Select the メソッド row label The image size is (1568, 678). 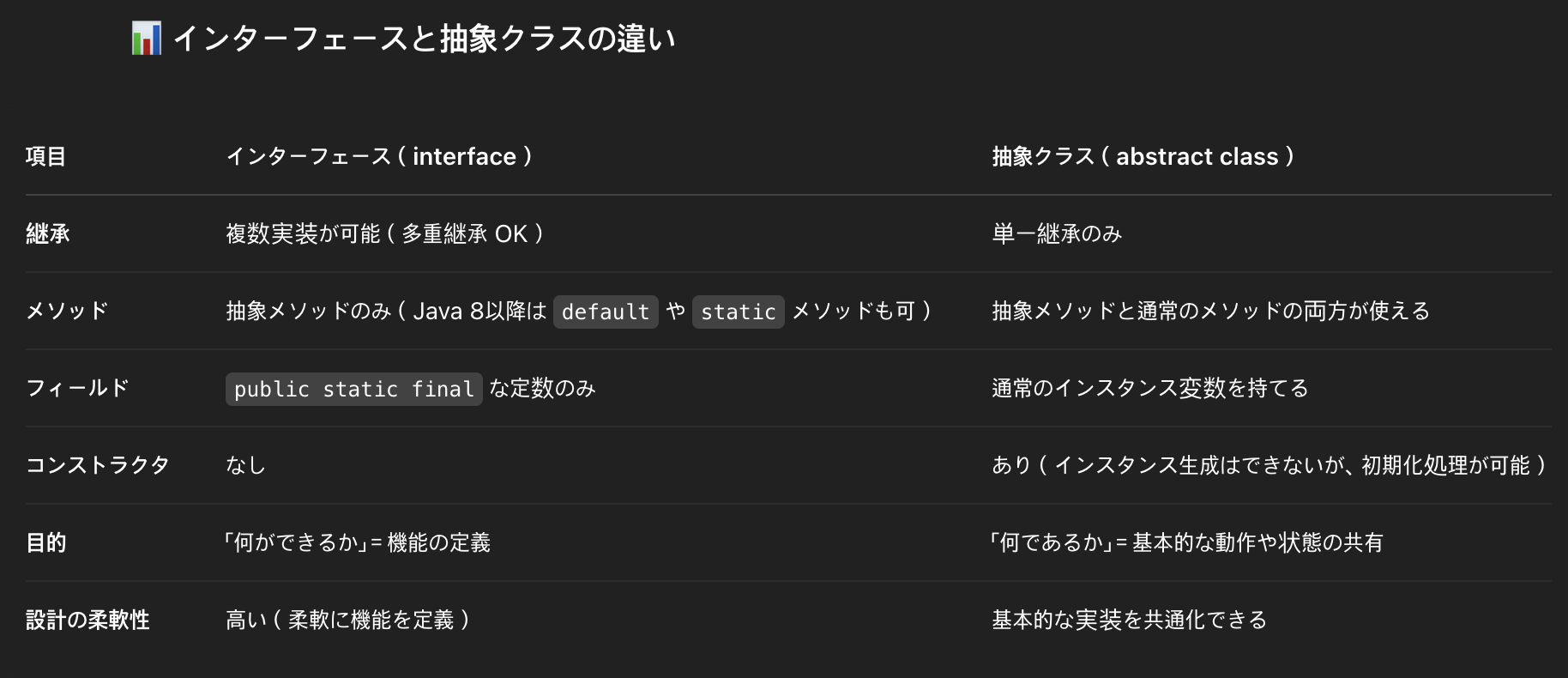67,311
